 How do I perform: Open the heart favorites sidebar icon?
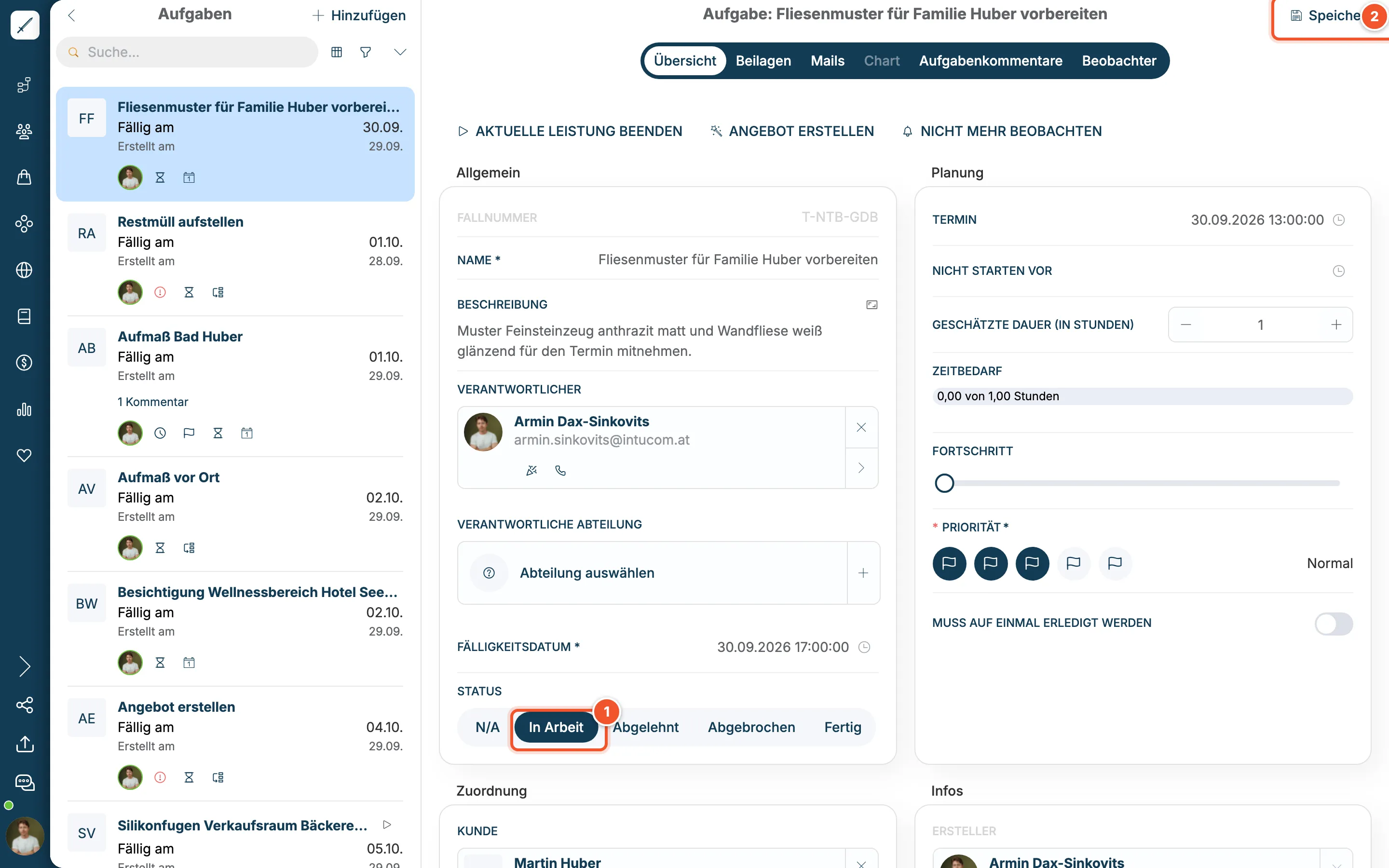click(24, 455)
